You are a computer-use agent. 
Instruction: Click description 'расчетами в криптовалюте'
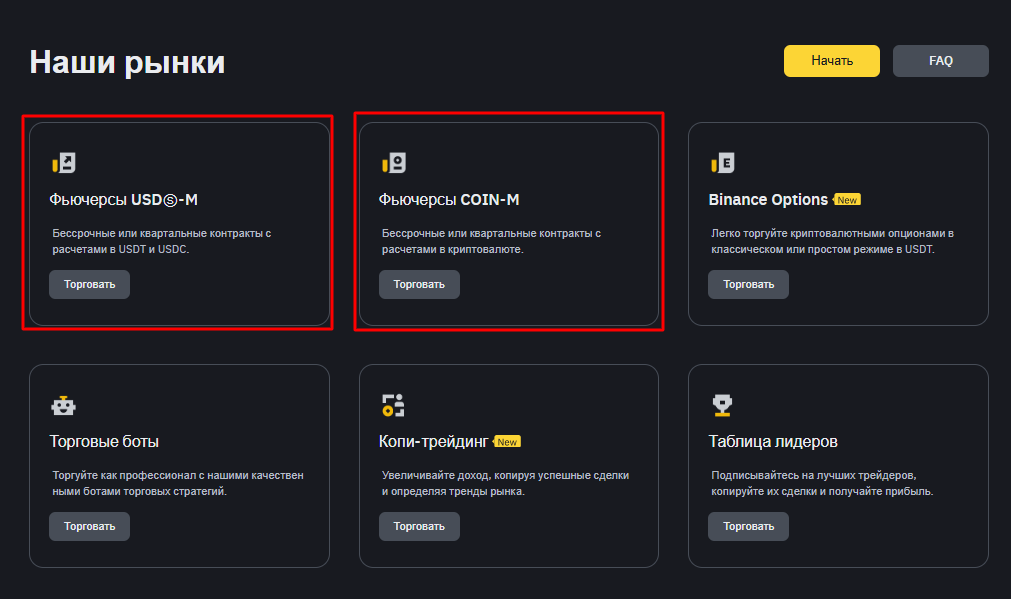(x=491, y=241)
